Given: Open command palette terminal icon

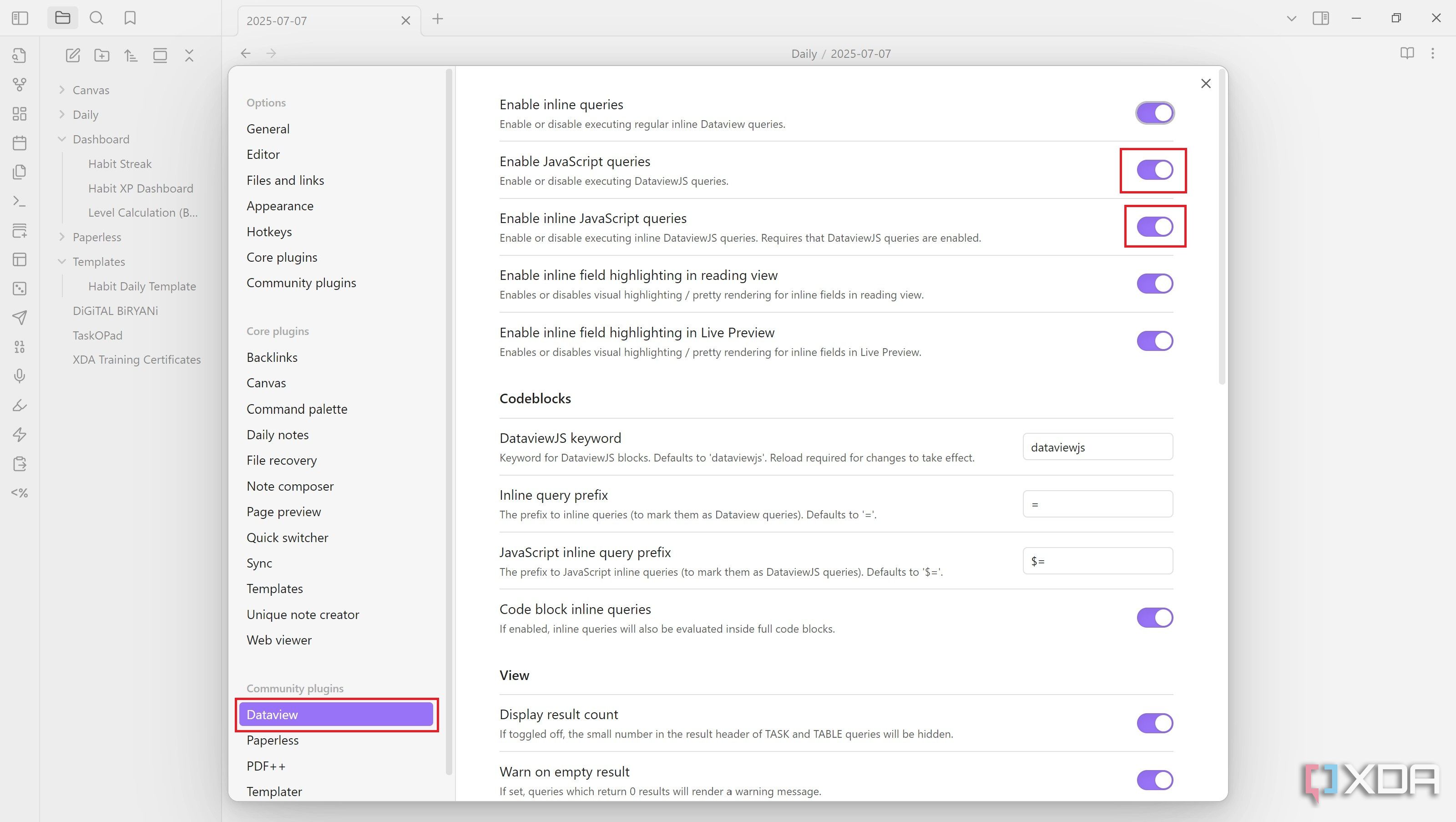Looking at the screenshot, I should click(x=20, y=201).
